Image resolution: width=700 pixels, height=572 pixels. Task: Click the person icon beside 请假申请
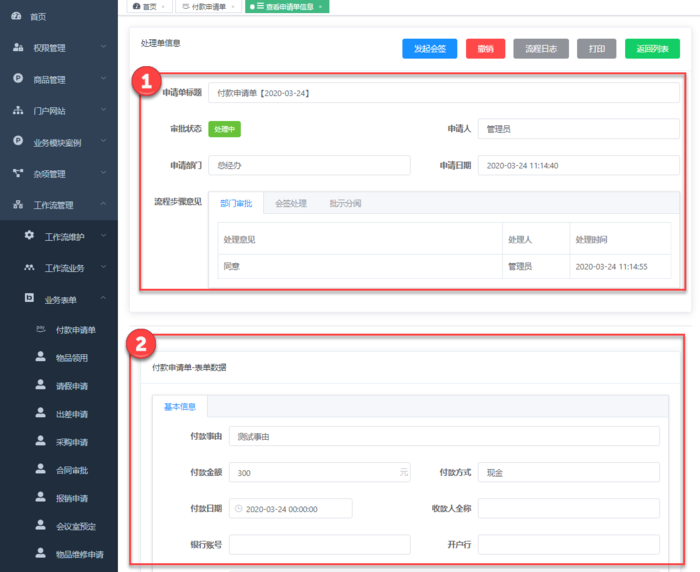(x=41, y=385)
